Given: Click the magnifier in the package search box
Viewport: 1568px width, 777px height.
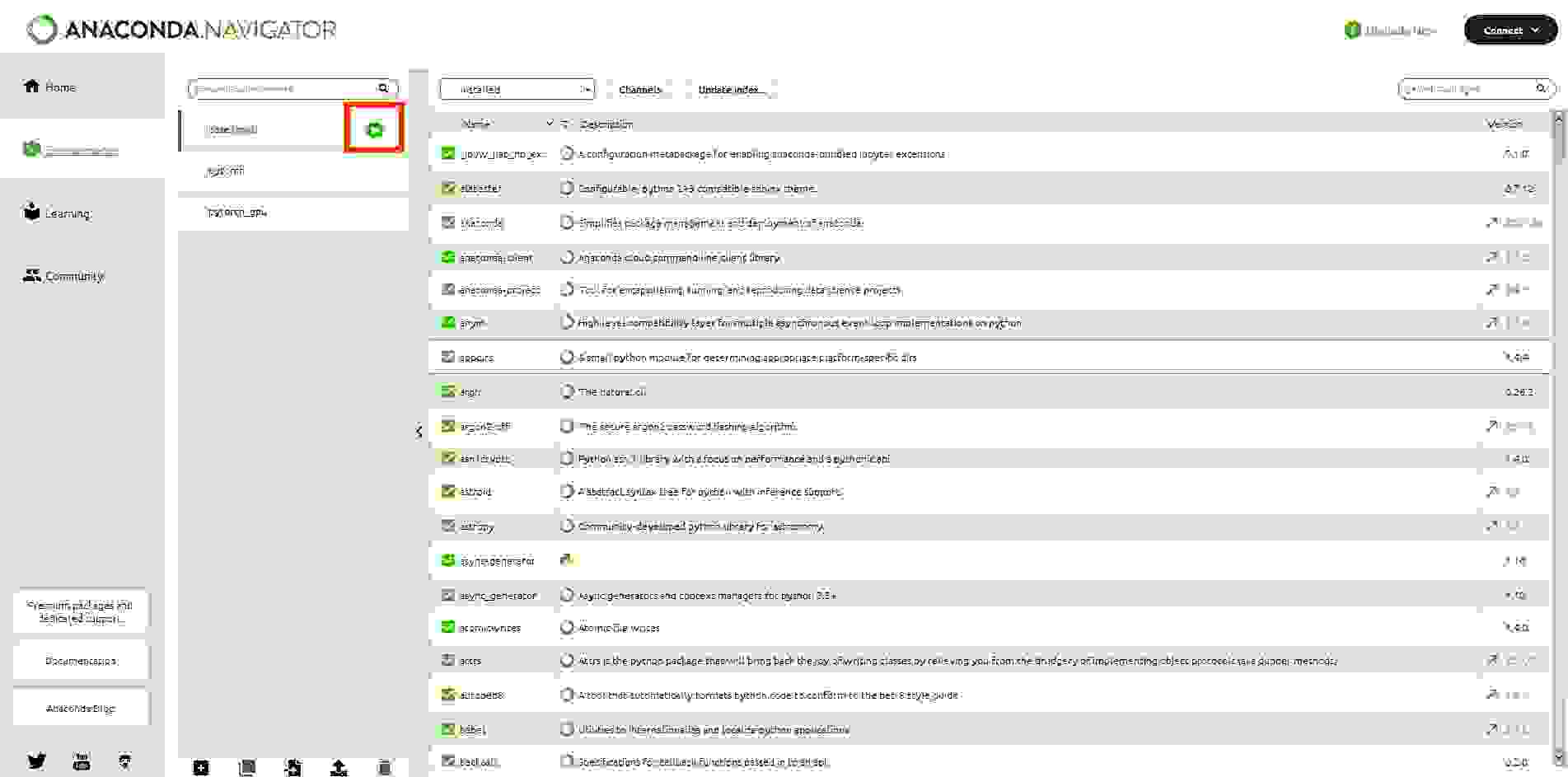Looking at the screenshot, I should 1542,88.
